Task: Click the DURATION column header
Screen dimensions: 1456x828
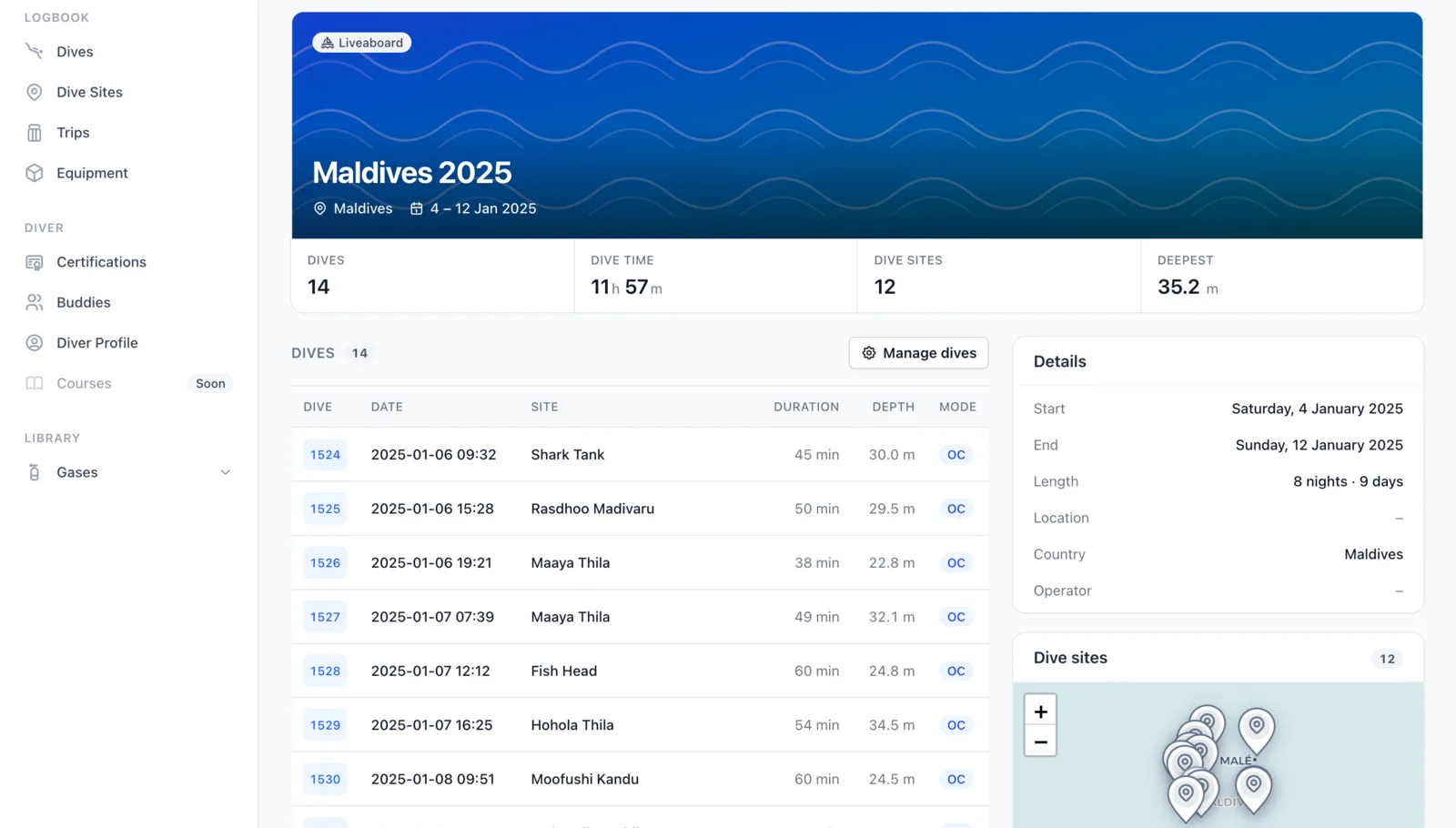Action: pos(806,407)
